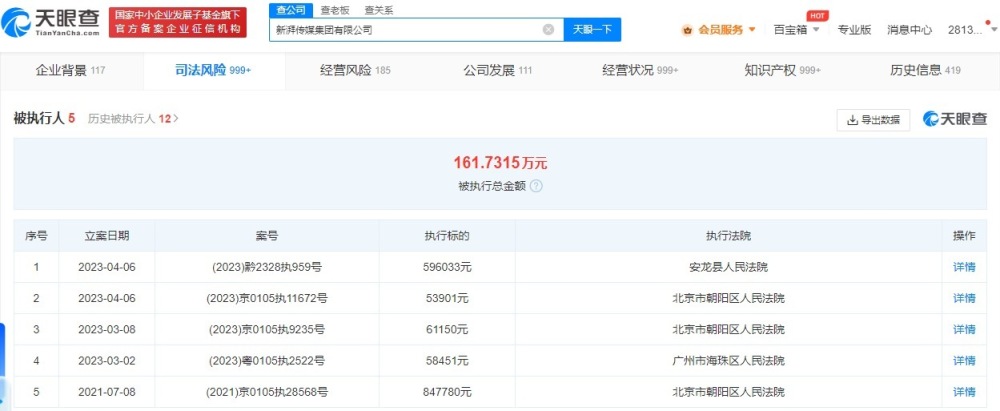Switch to 查公司 search tab

point(291,10)
